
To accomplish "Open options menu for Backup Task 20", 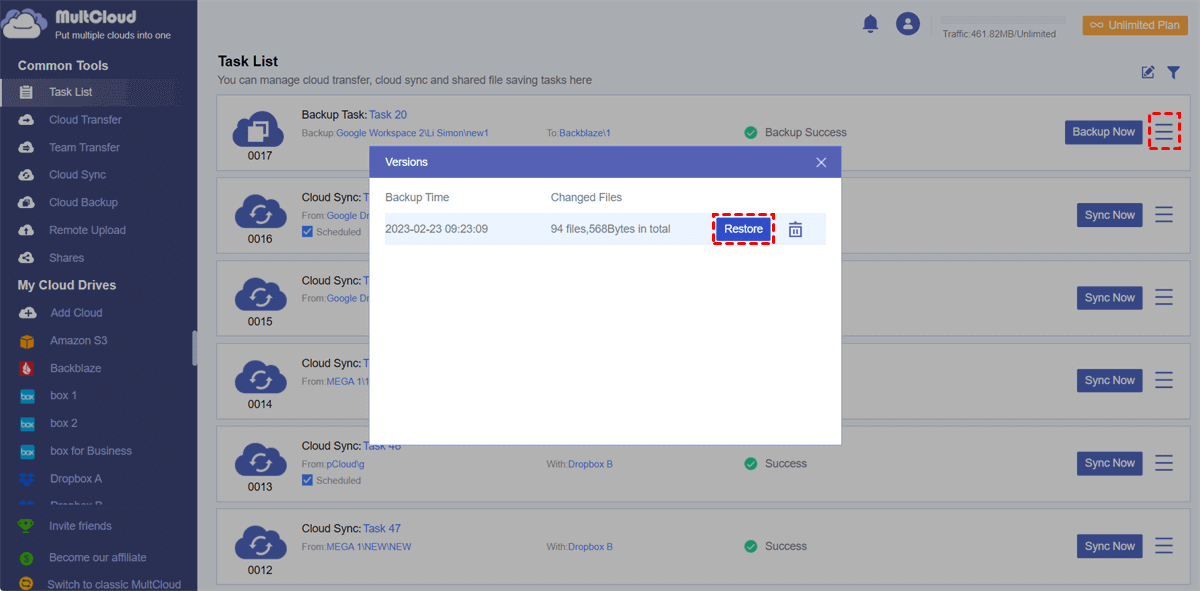I will click(1164, 132).
